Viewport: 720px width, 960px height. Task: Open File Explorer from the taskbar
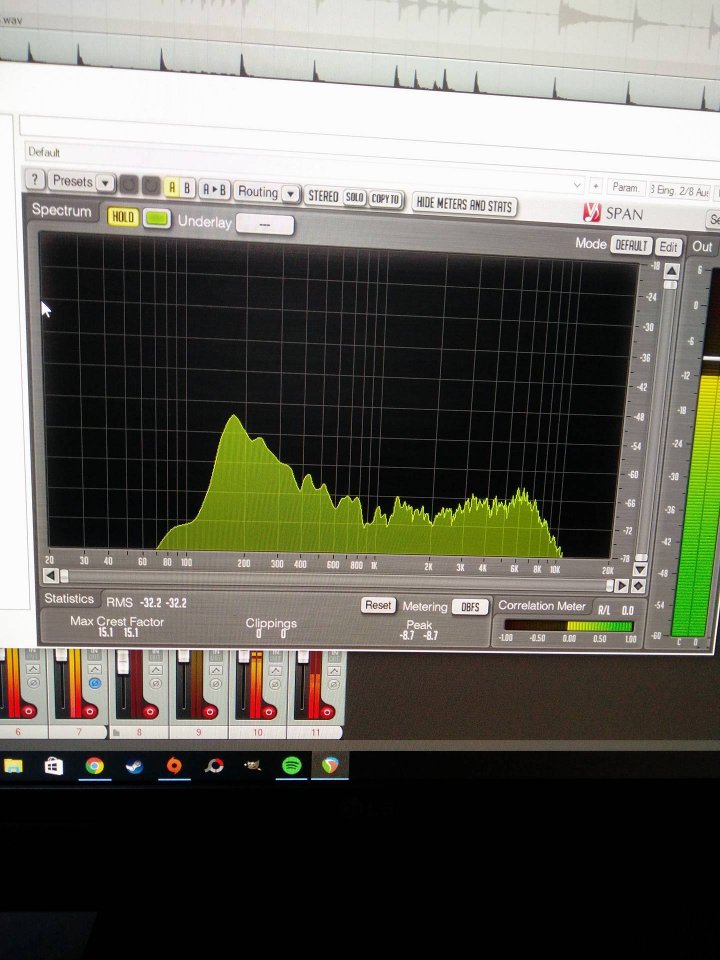13,765
